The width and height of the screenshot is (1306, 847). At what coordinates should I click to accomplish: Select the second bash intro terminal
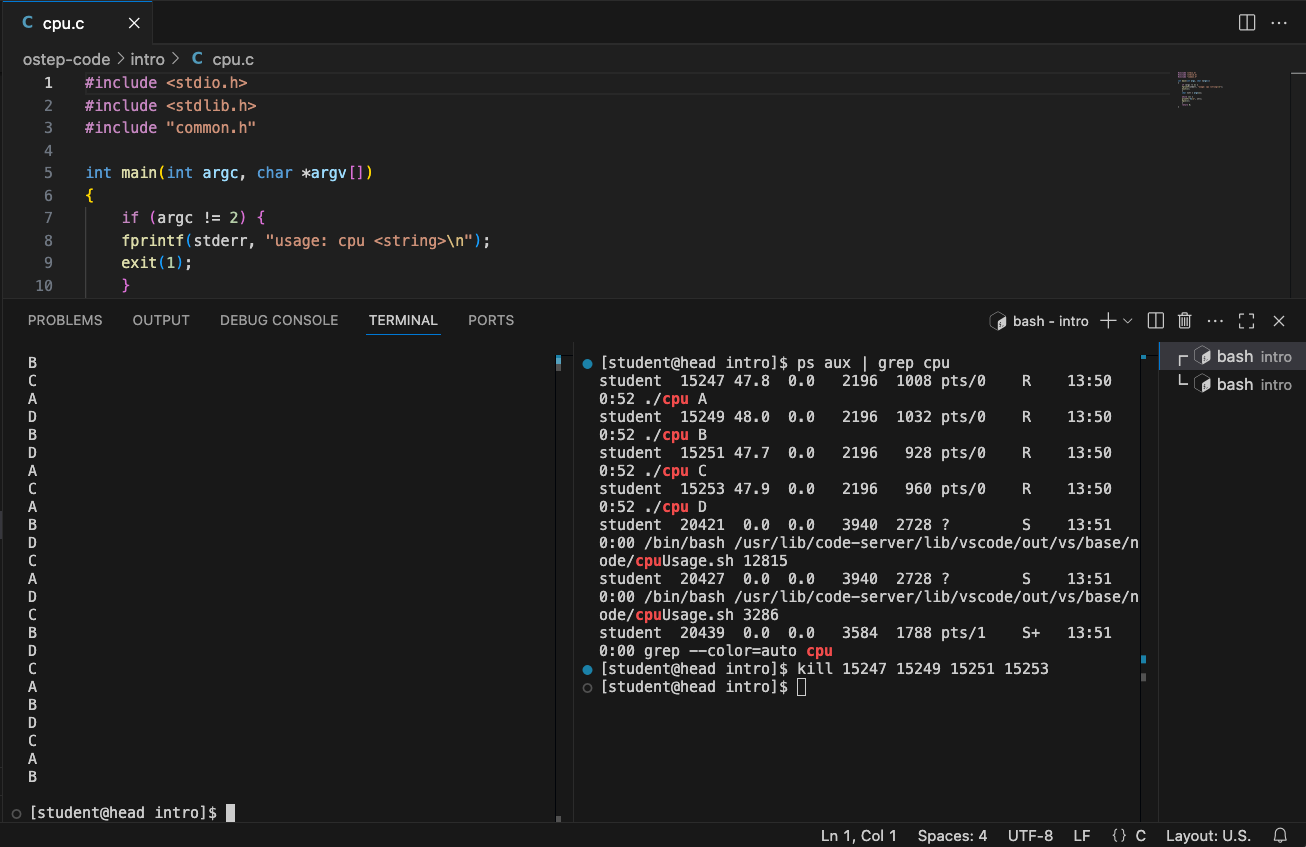(x=1243, y=385)
